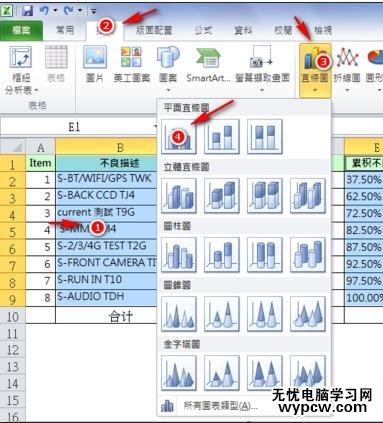
Task: Insert a SmartArt graphic
Action: tap(208, 64)
